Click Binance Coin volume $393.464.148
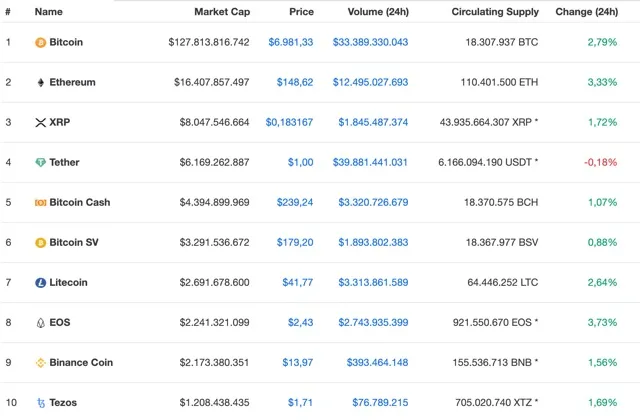This screenshot has height=420, width=640. tap(378, 362)
